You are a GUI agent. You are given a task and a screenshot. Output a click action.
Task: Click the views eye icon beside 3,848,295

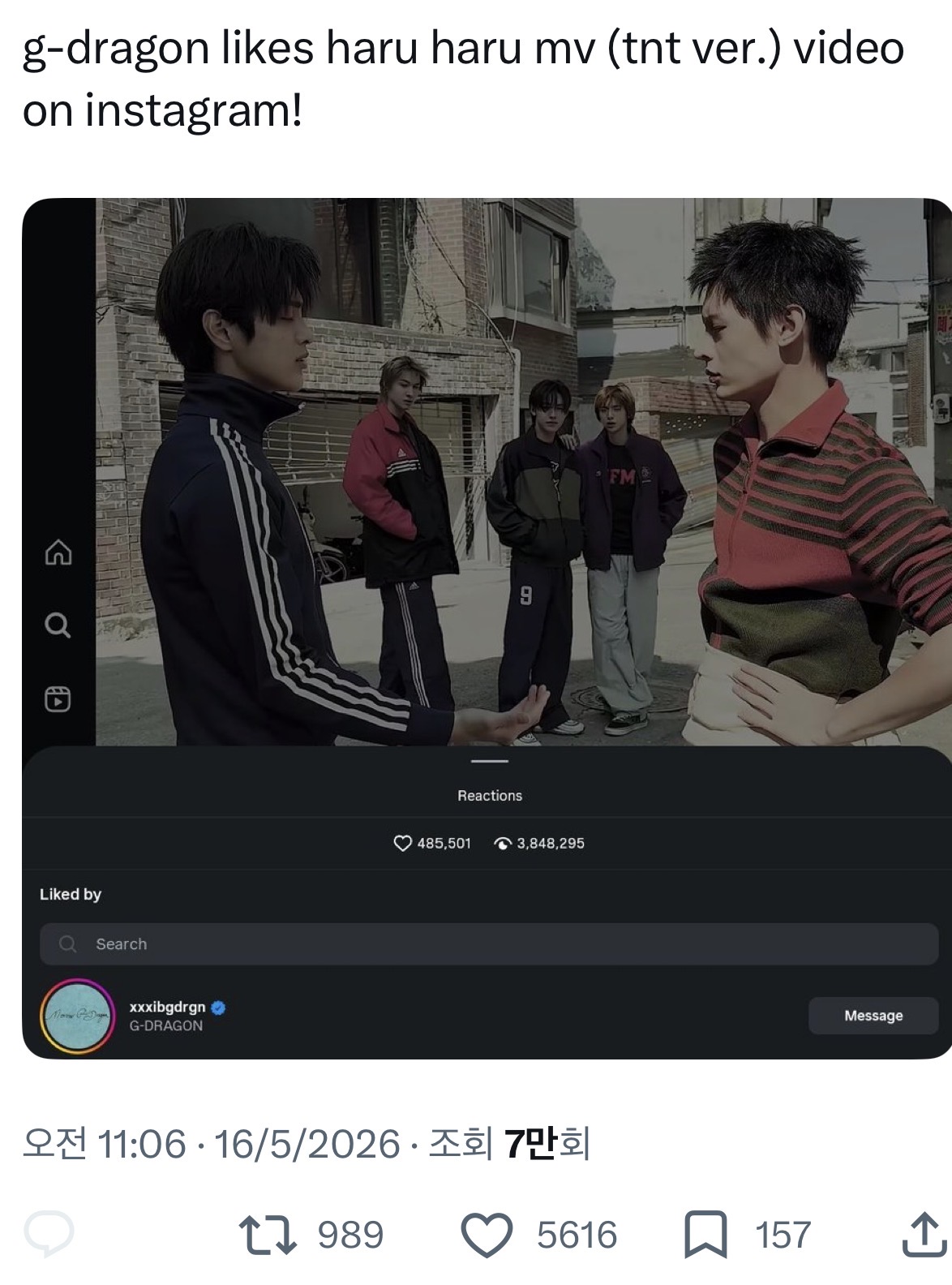click(503, 844)
